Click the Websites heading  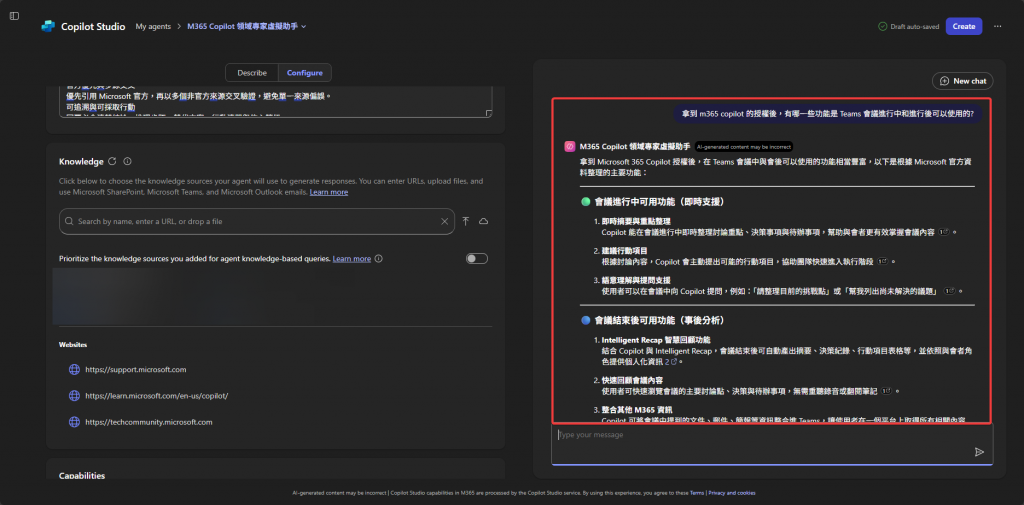[x=72, y=344]
